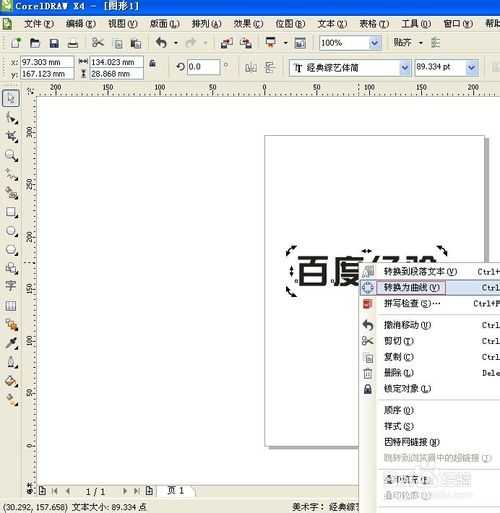Select the Table tool
500x513 pixels.
click(11, 305)
